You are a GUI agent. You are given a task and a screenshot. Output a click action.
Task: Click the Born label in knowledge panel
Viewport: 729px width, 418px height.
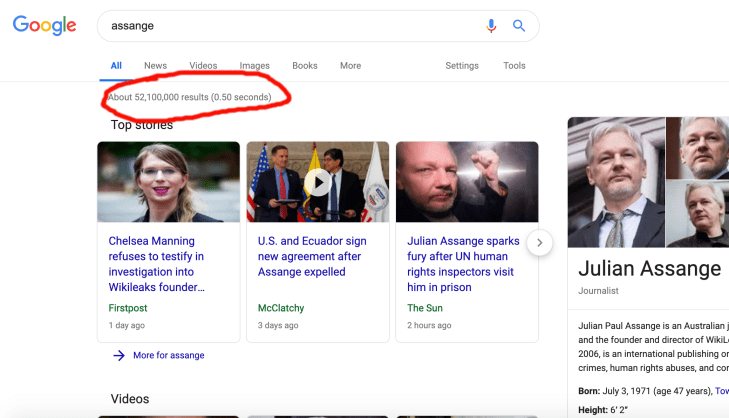(589, 391)
